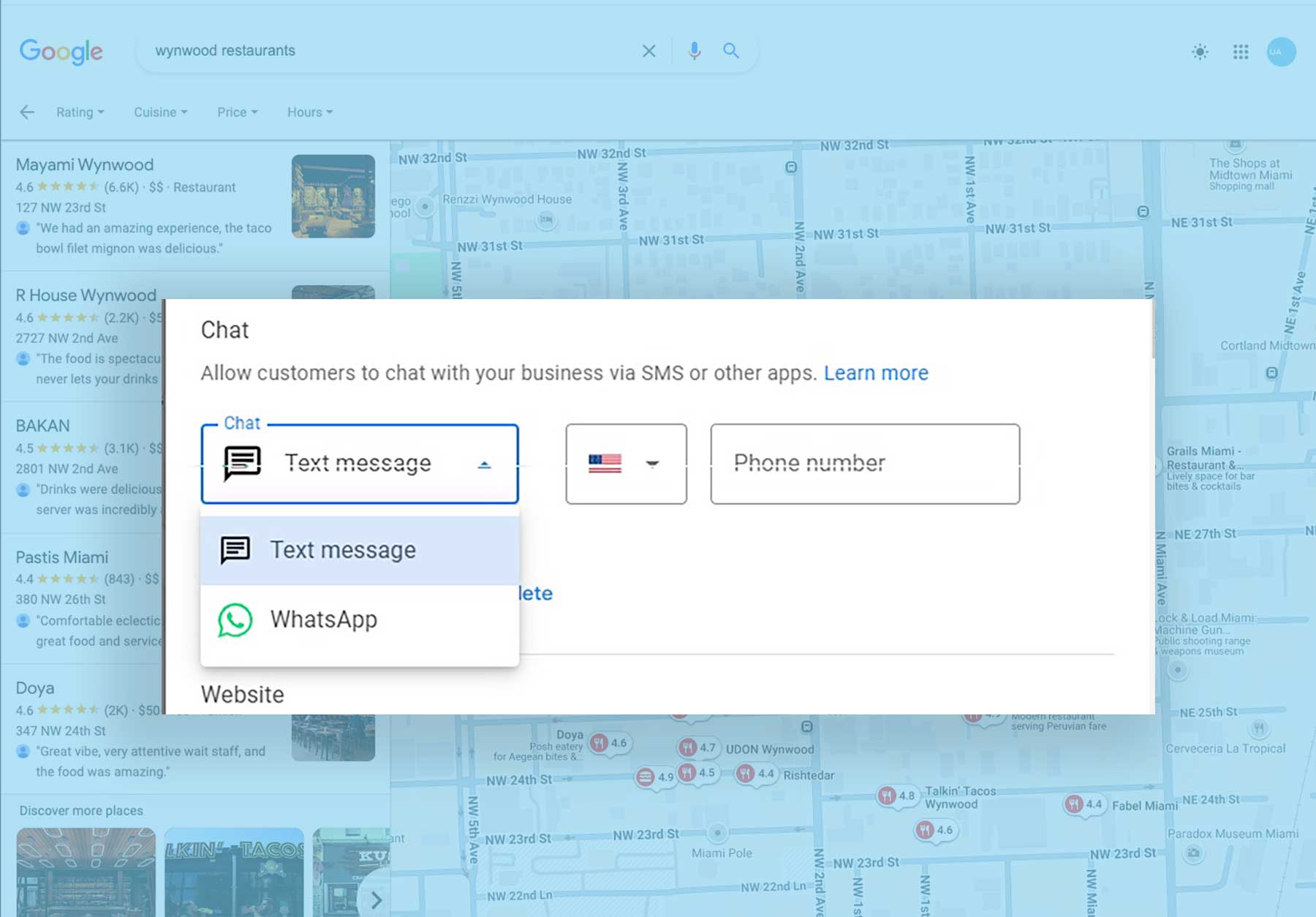Click the next arrow in Discover more places

pos(377,899)
